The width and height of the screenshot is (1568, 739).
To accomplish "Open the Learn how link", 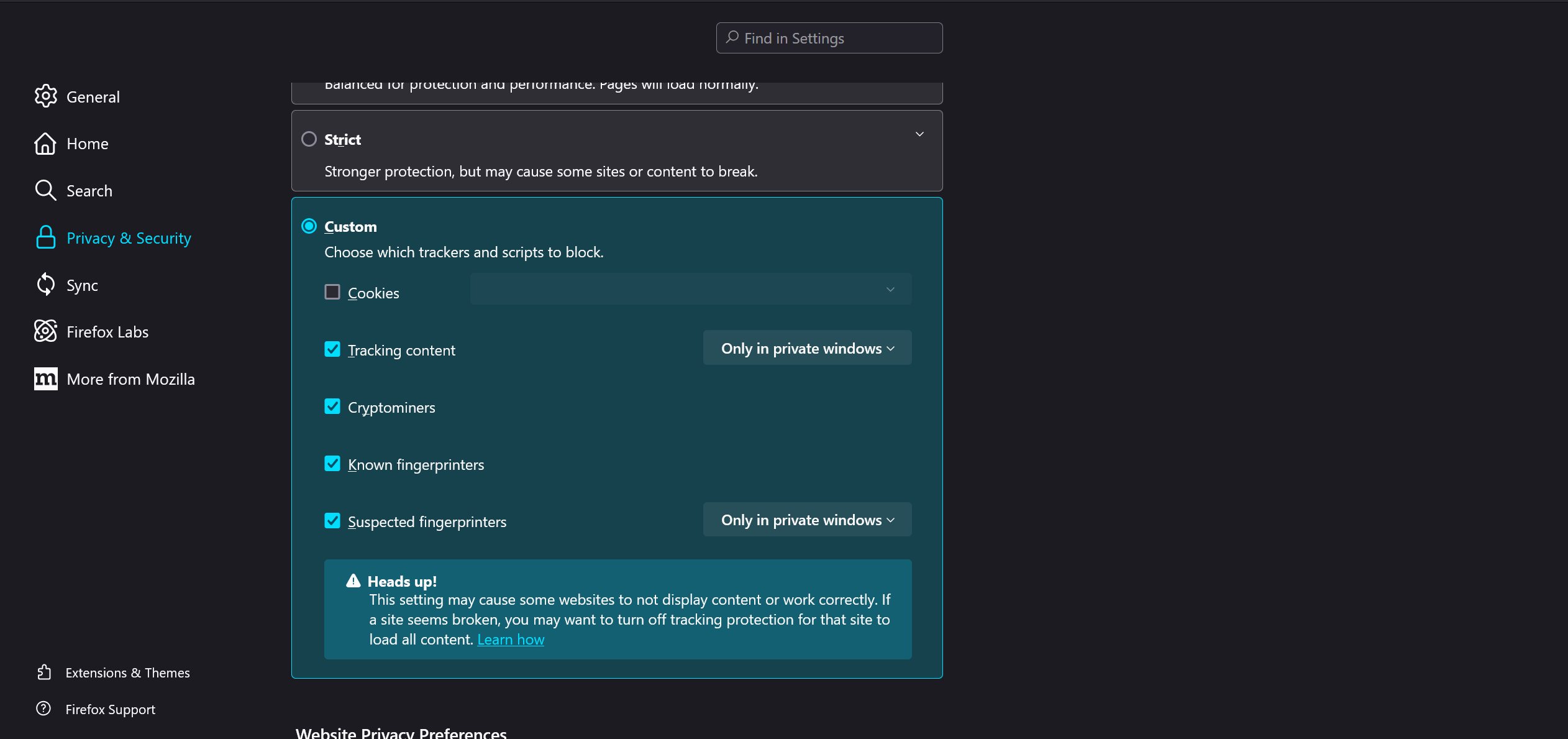I will click(x=510, y=640).
